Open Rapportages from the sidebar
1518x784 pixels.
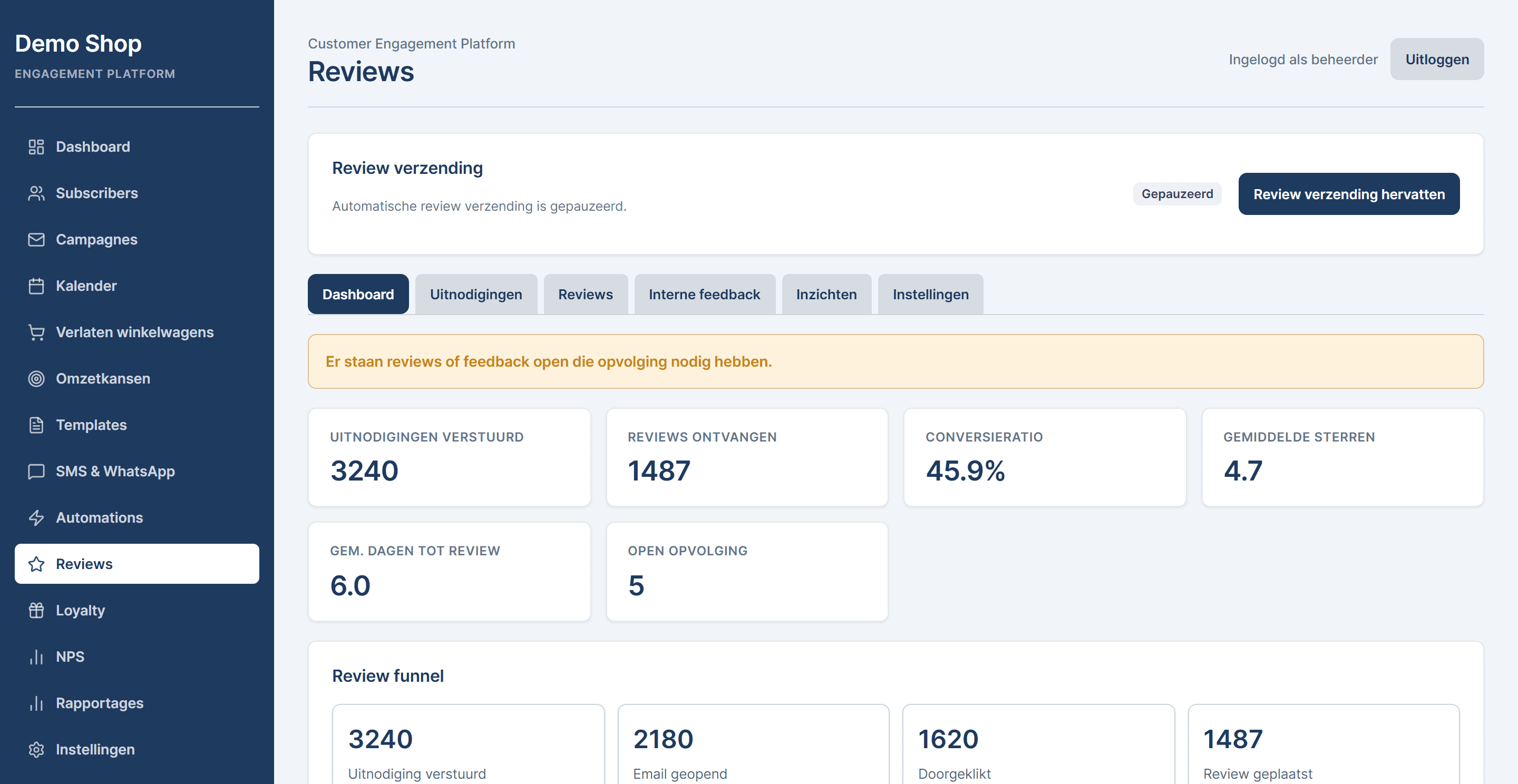coord(137,703)
